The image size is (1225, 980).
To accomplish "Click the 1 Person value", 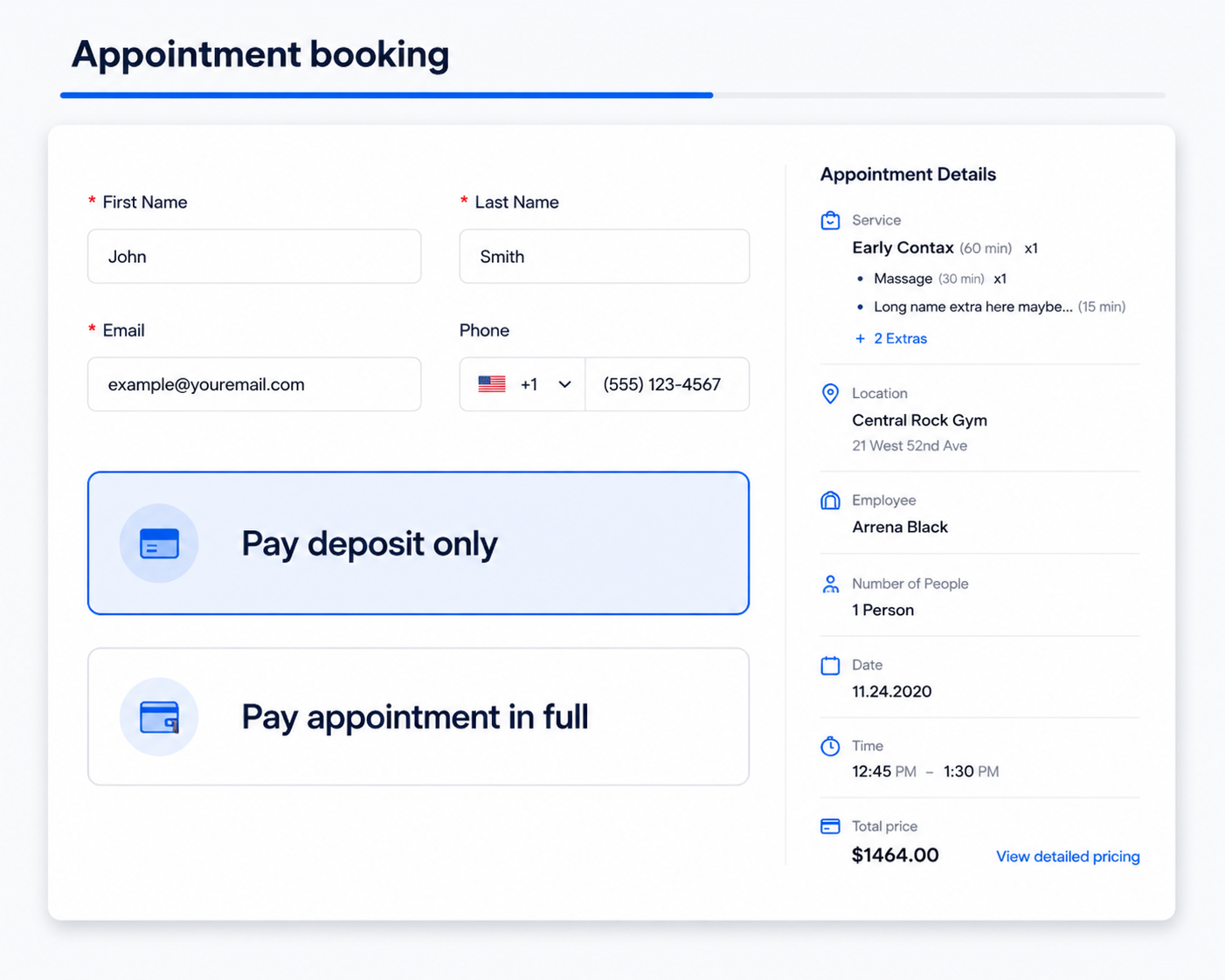I will [x=882, y=611].
